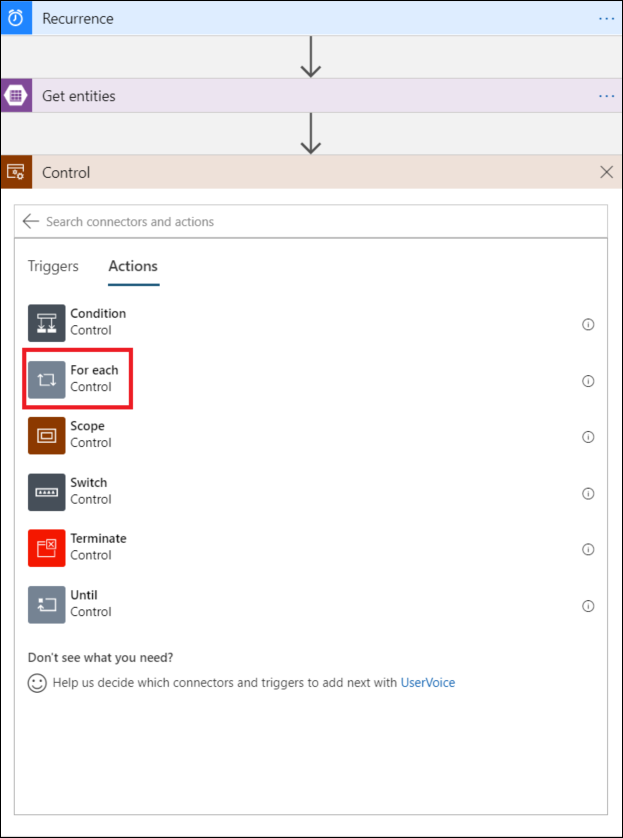Show info for the Until action
The image size is (623, 838).
point(588,606)
